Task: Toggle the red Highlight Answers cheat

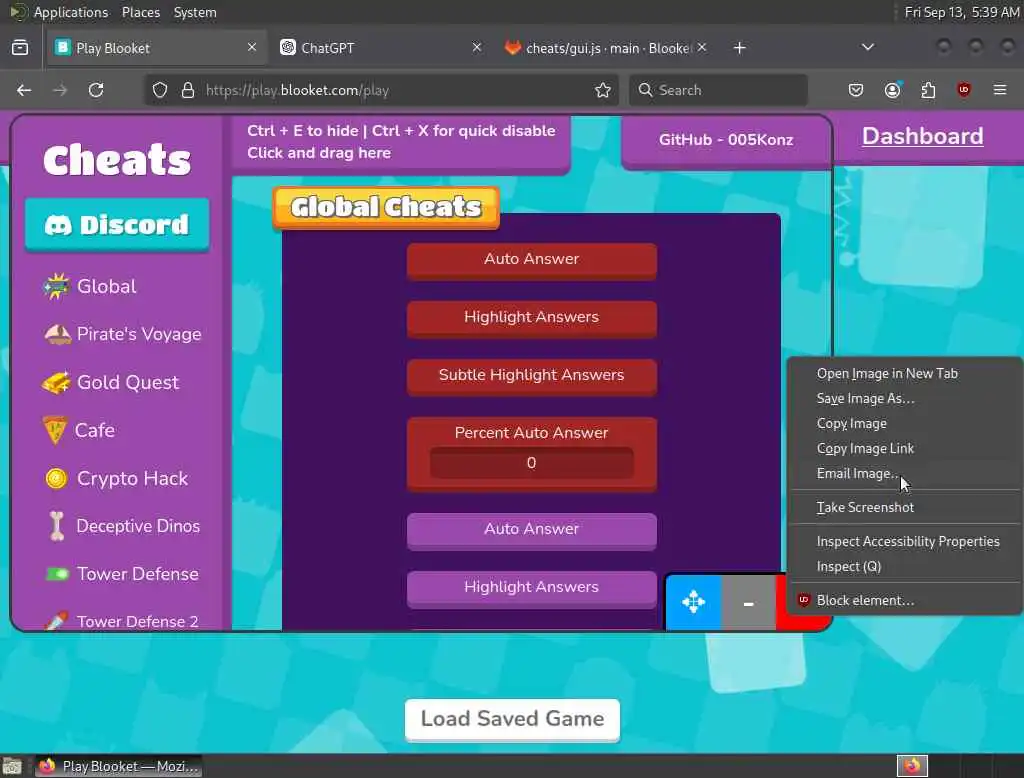Action: (532, 319)
